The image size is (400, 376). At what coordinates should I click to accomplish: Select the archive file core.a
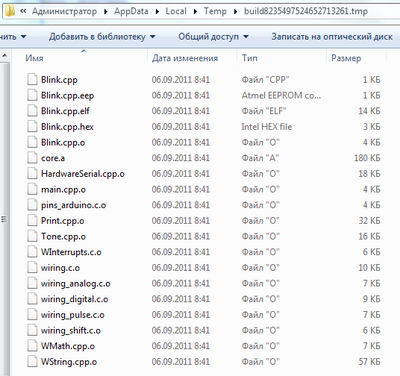53,158
